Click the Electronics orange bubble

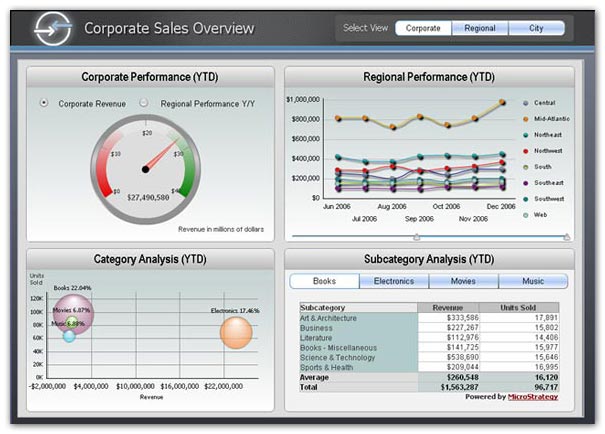tap(236, 332)
